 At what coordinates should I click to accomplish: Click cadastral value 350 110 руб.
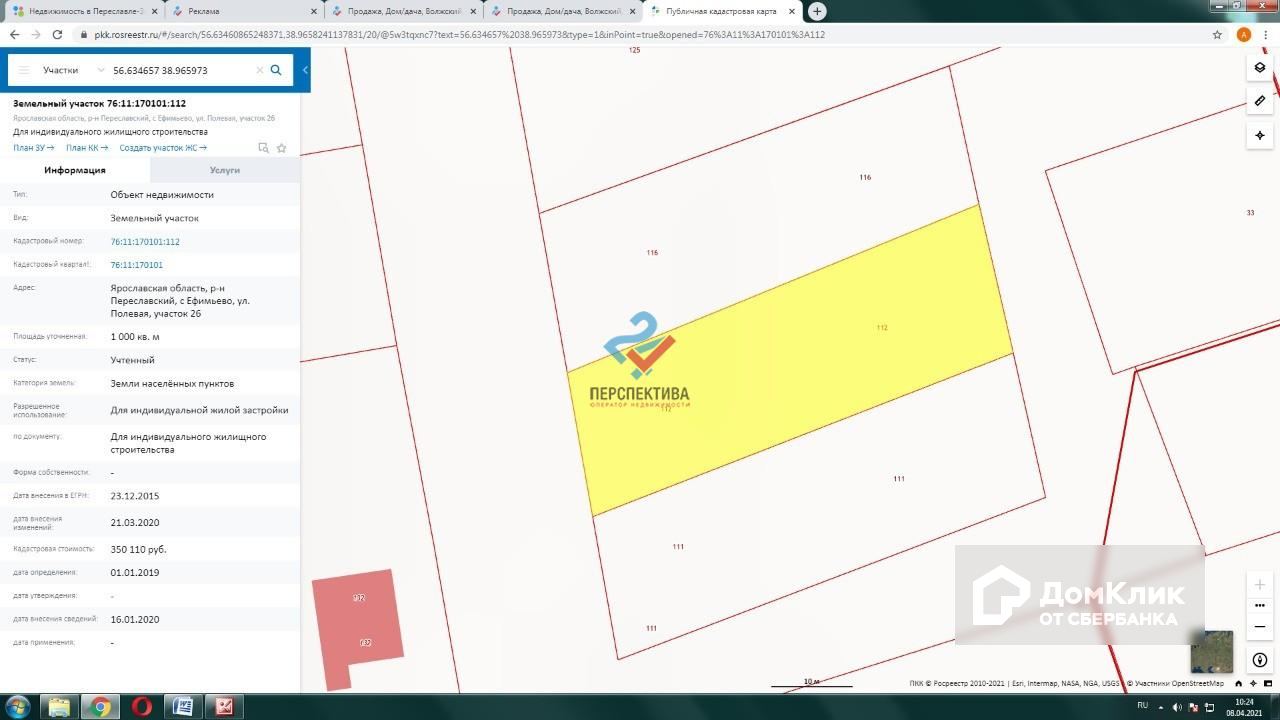(138, 549)
